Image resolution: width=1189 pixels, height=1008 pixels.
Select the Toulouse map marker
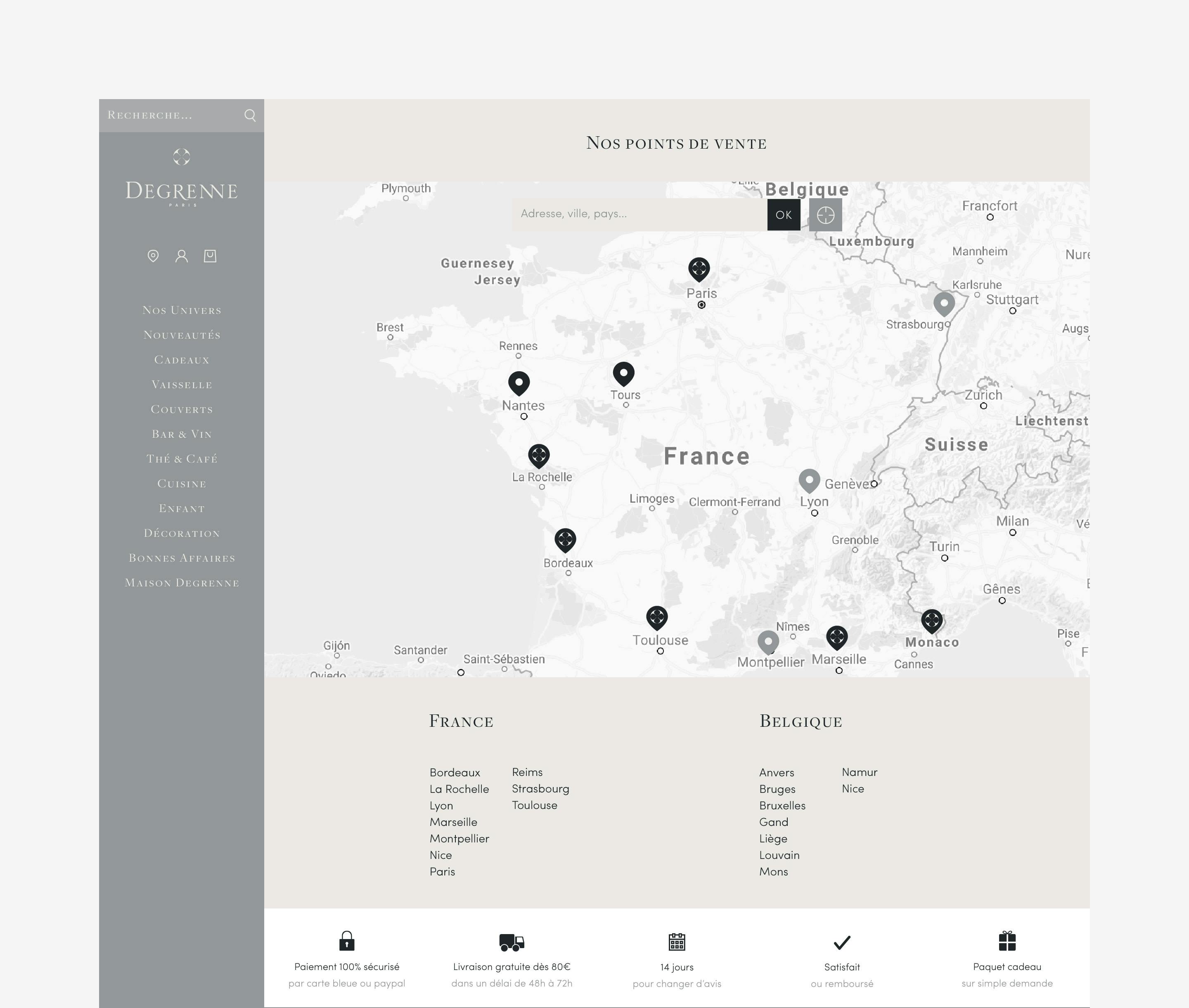point(657,618)
